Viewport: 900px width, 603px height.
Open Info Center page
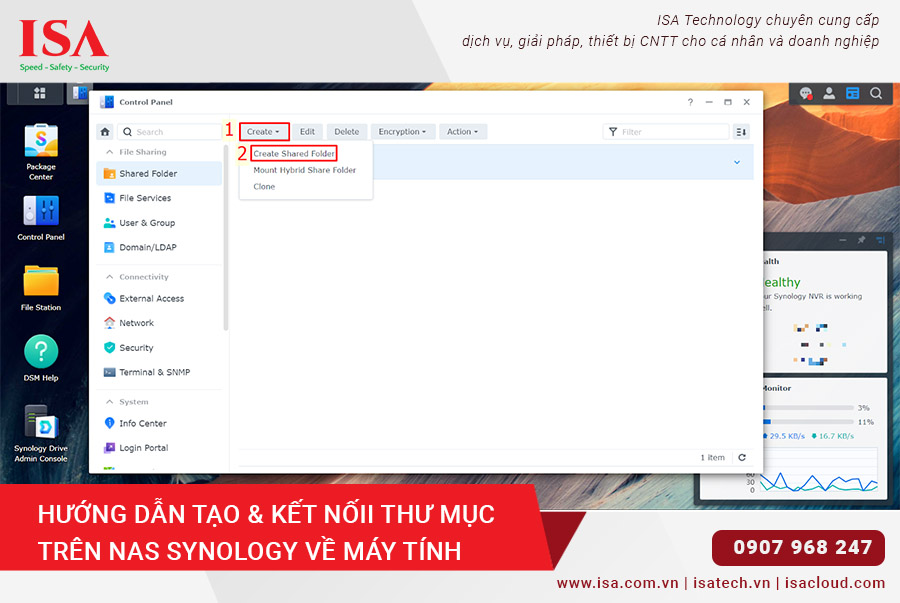(159, 423)
